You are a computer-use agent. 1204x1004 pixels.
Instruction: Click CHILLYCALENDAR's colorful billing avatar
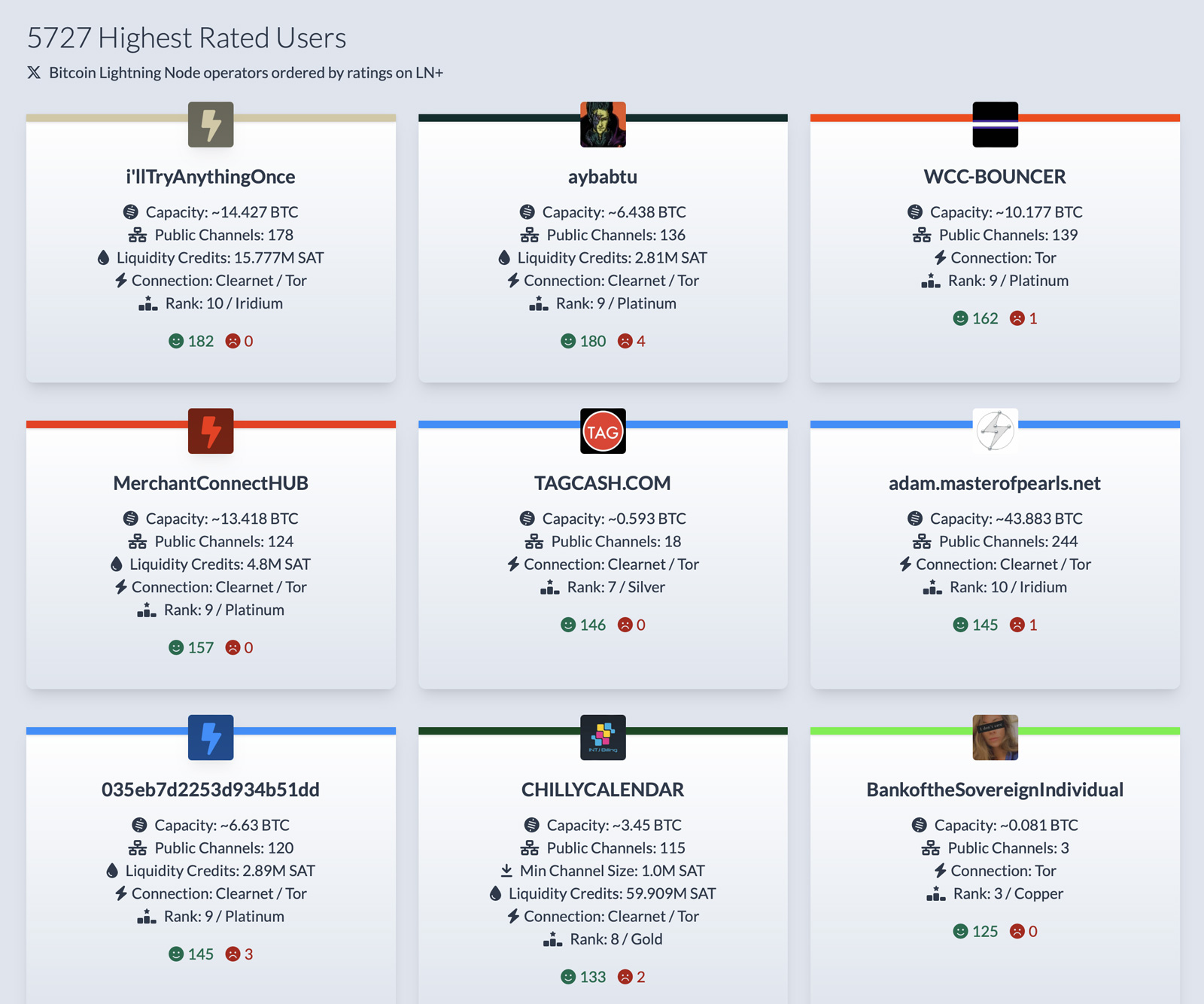[603, 738]
